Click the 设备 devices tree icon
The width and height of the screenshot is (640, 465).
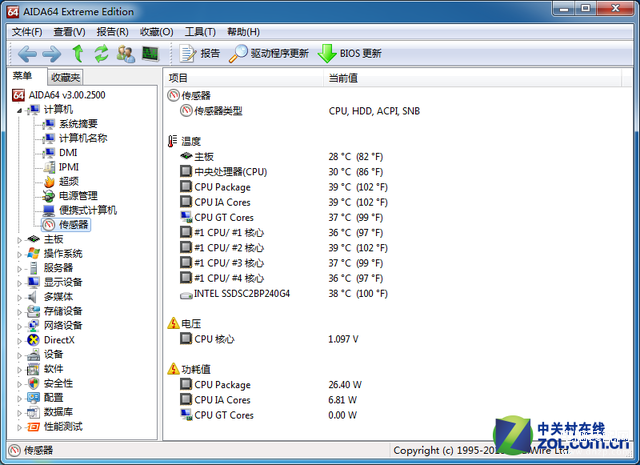[33, 355]
